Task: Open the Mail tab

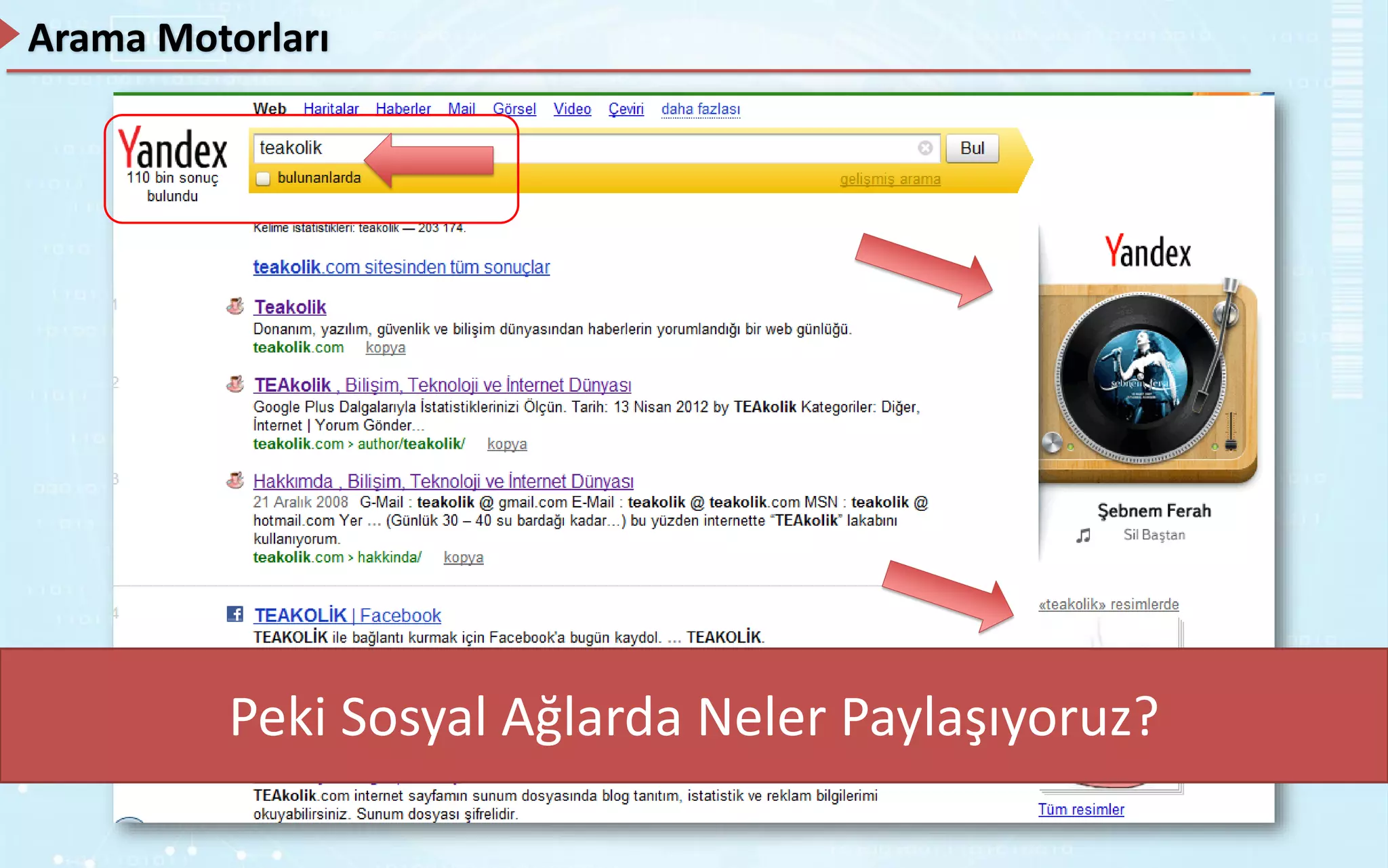Action: (462, 108)
